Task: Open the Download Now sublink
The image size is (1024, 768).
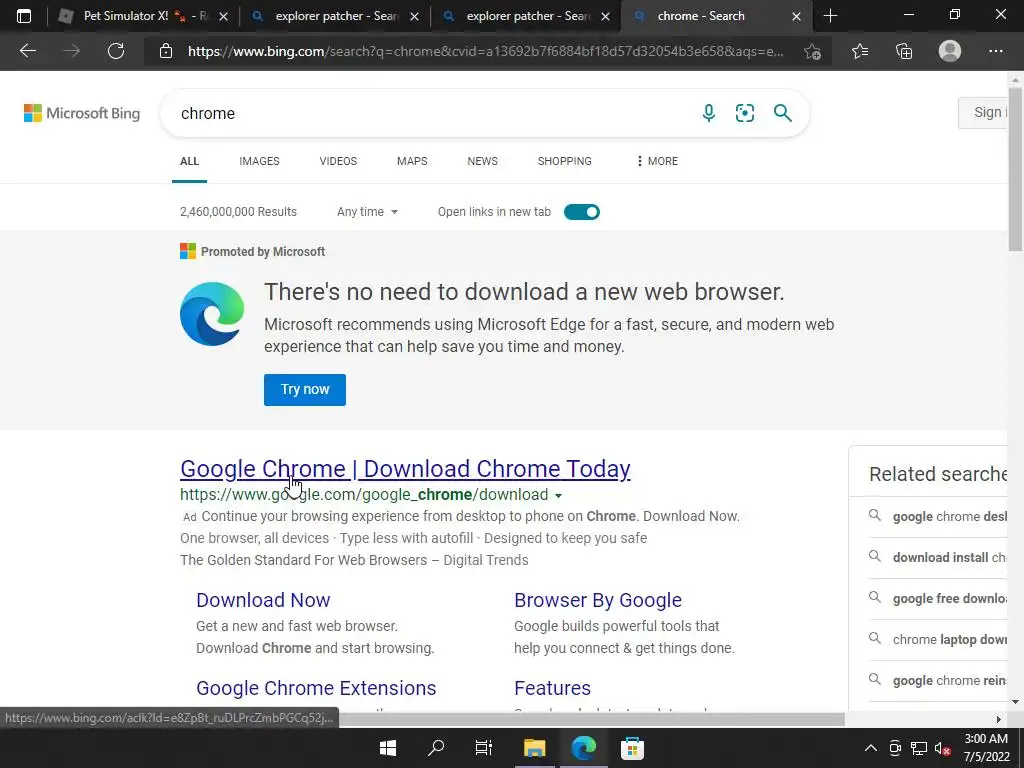Action: (263, 600)
